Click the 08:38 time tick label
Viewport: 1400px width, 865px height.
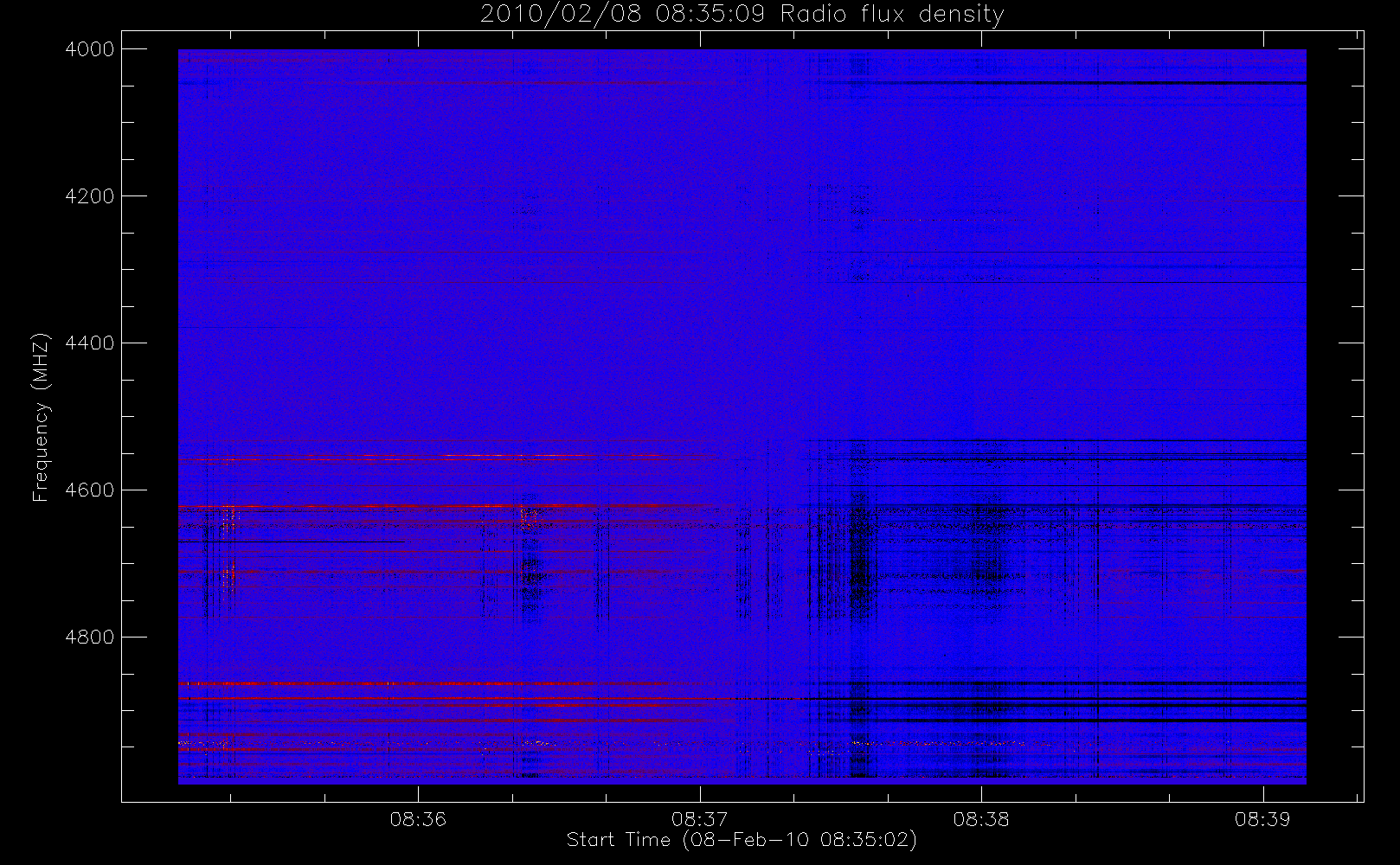(x=981, y=819)
